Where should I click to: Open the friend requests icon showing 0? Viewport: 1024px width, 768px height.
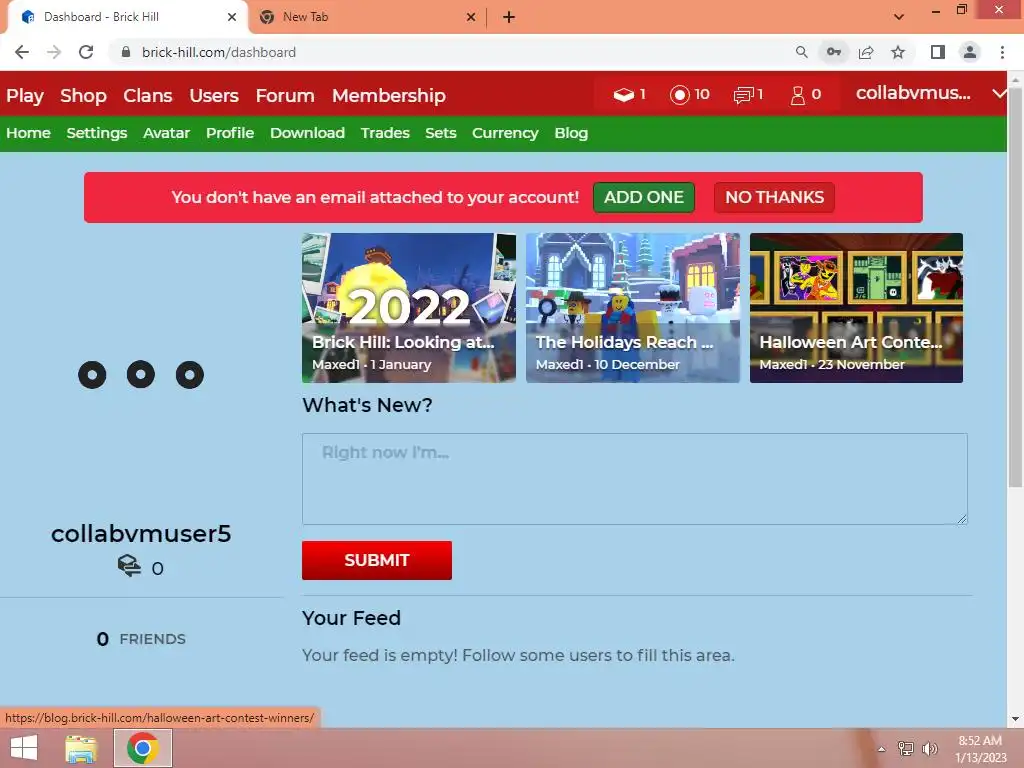click(797, 95)
